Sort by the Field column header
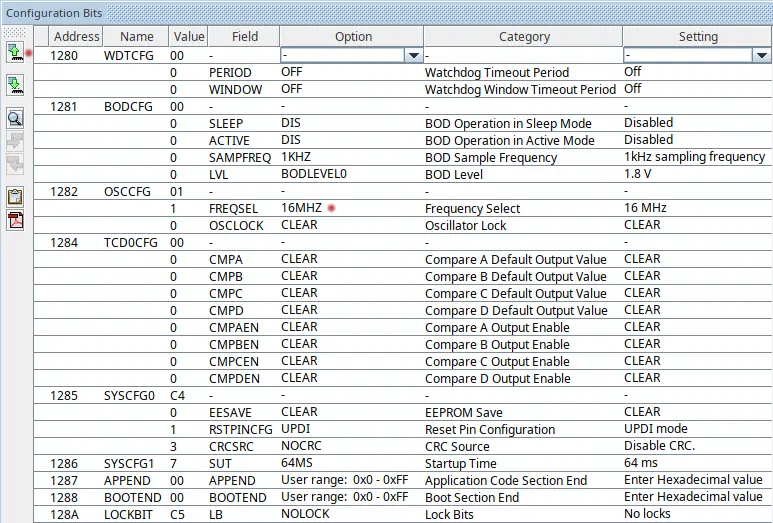 coord(244,37)
